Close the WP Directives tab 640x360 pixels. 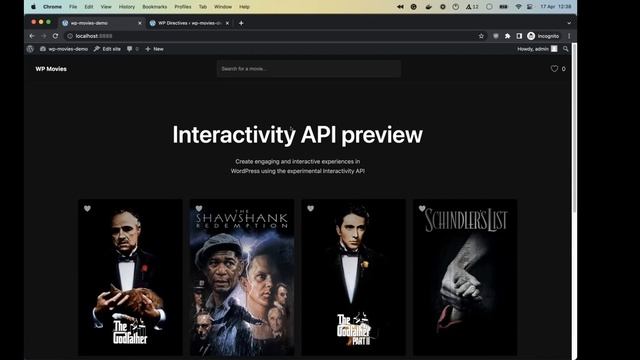pyautogui.click(x=227, y=23)
